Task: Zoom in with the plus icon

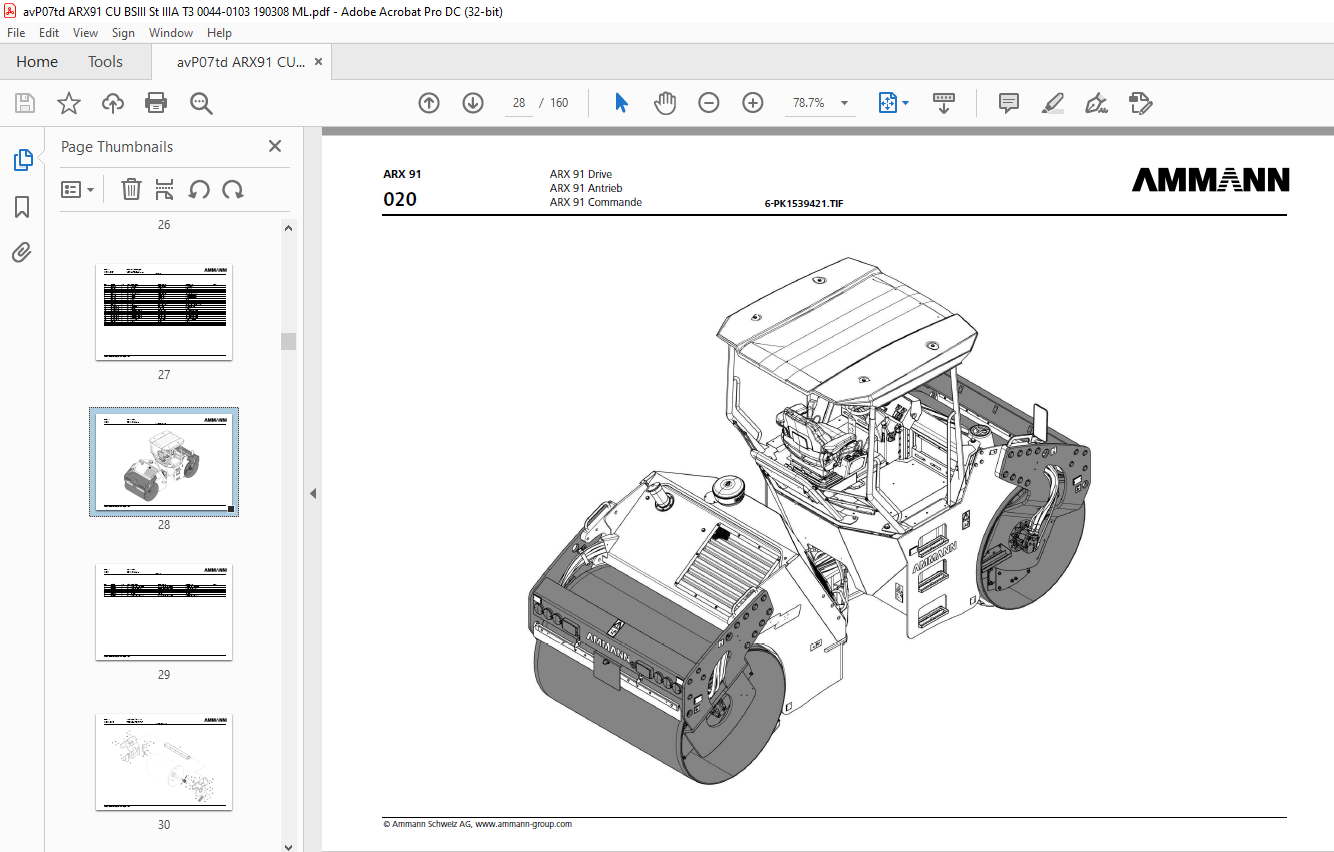Action: tap(753, 103)
